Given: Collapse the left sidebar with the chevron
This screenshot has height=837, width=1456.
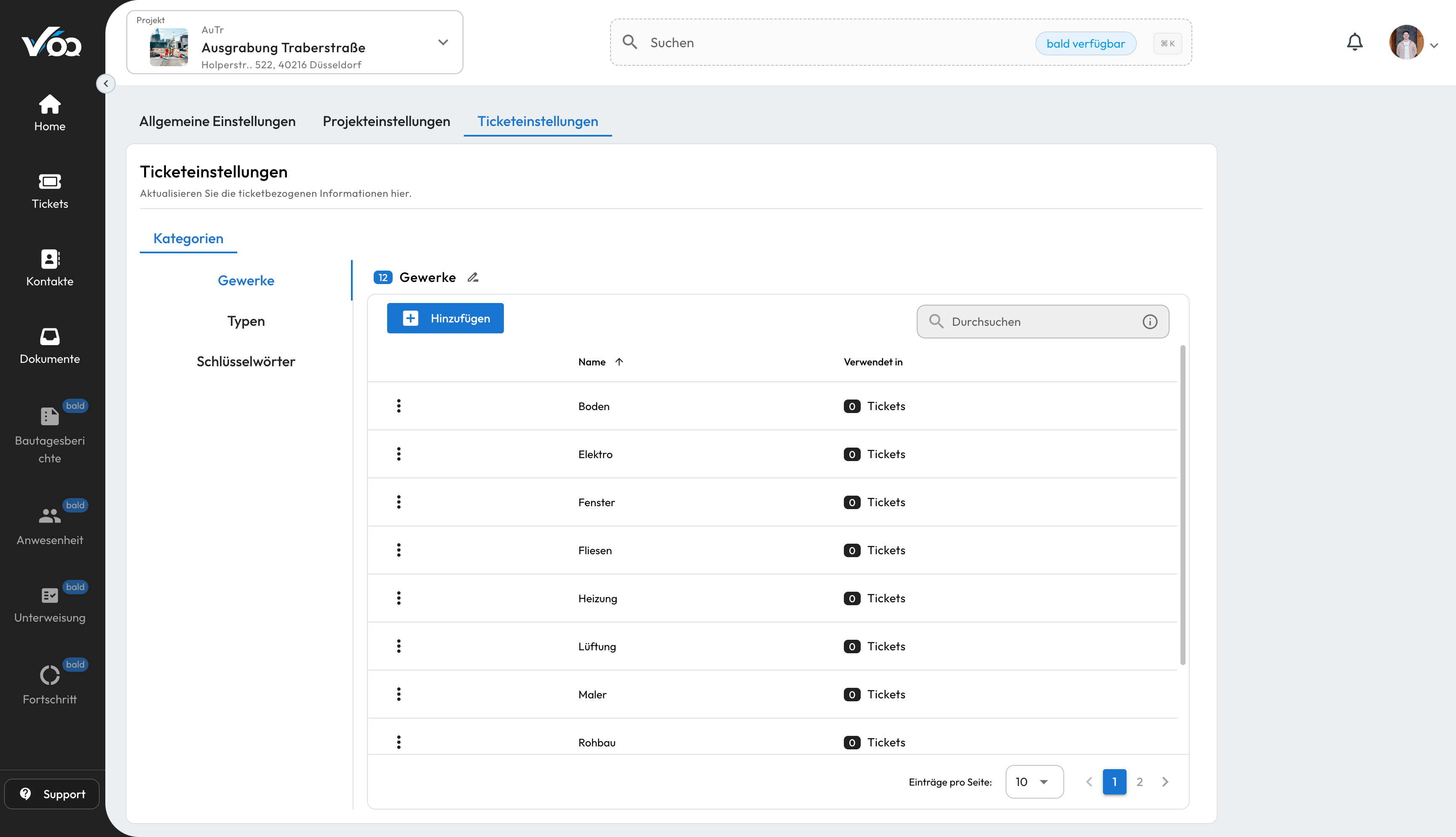Looking at the screenshot, I should 106,83.
